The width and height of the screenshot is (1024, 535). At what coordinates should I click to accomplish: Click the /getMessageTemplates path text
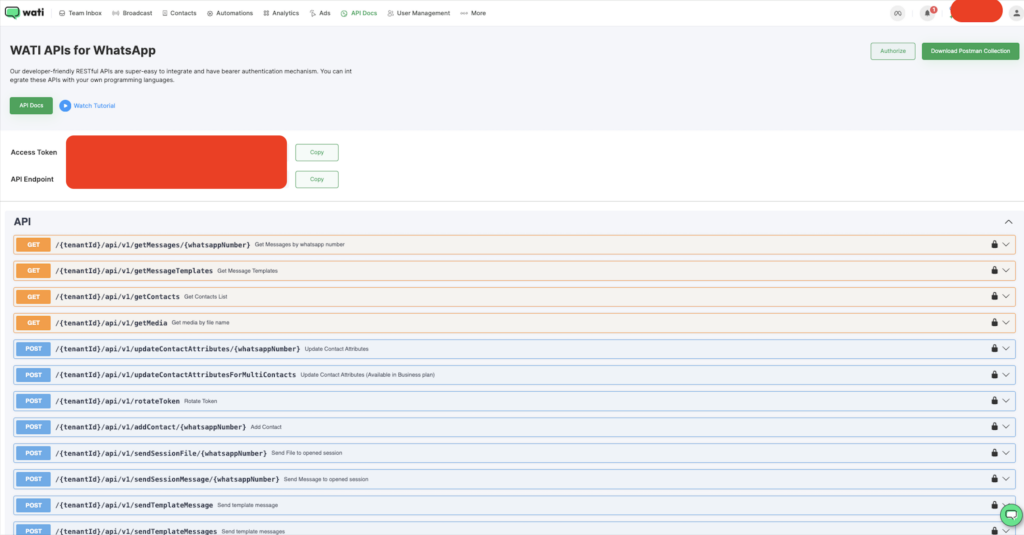134,271
